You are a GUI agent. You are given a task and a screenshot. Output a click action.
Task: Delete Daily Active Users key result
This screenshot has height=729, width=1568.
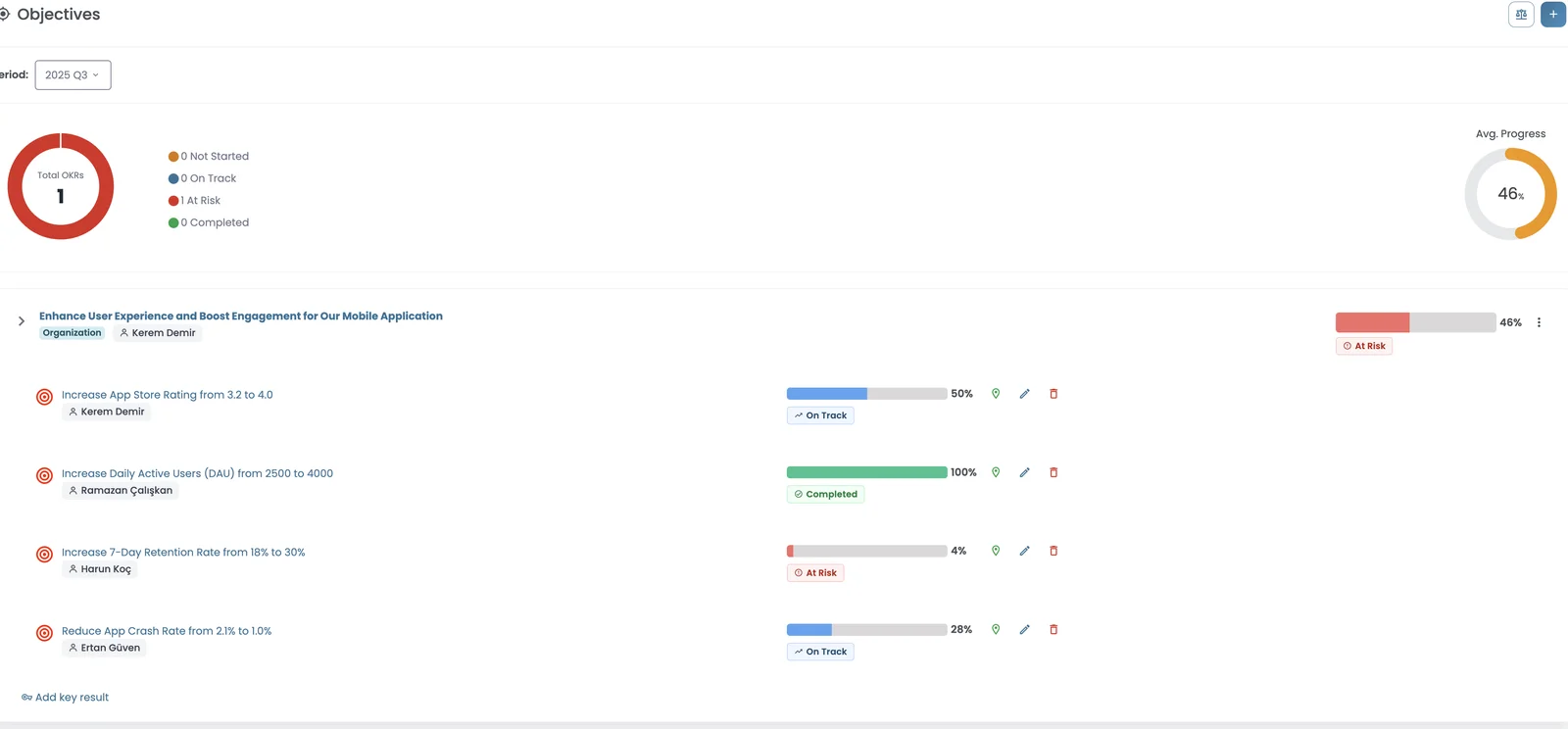pos(1053,472)
